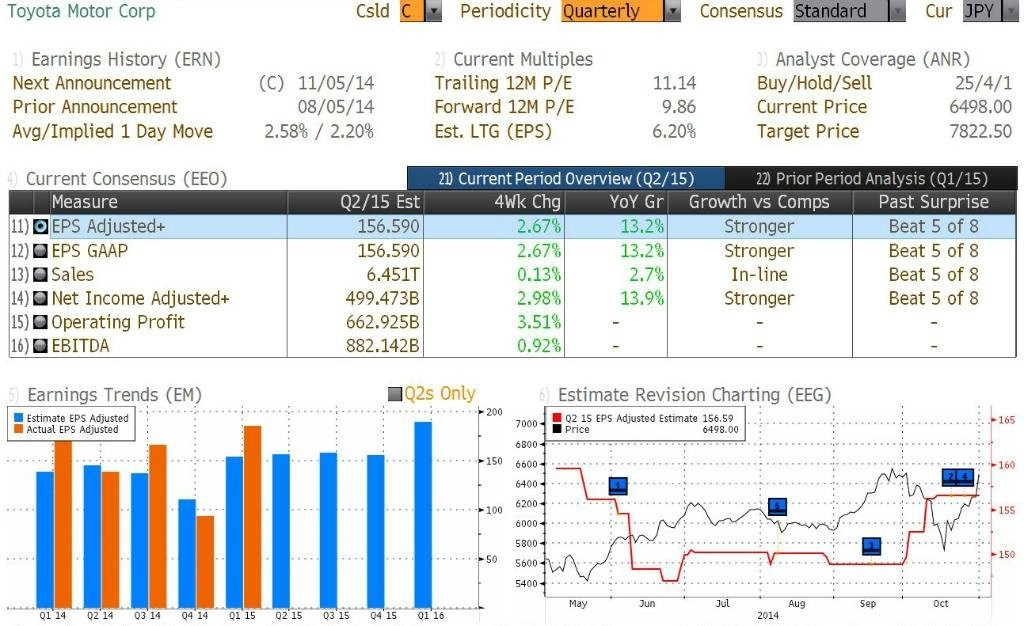Image resolution: width=1024 pixels, height=626 pixels.
Task: Switch to Current Period Overview (Q2/15) tab
Action: [x=566, y=178]
